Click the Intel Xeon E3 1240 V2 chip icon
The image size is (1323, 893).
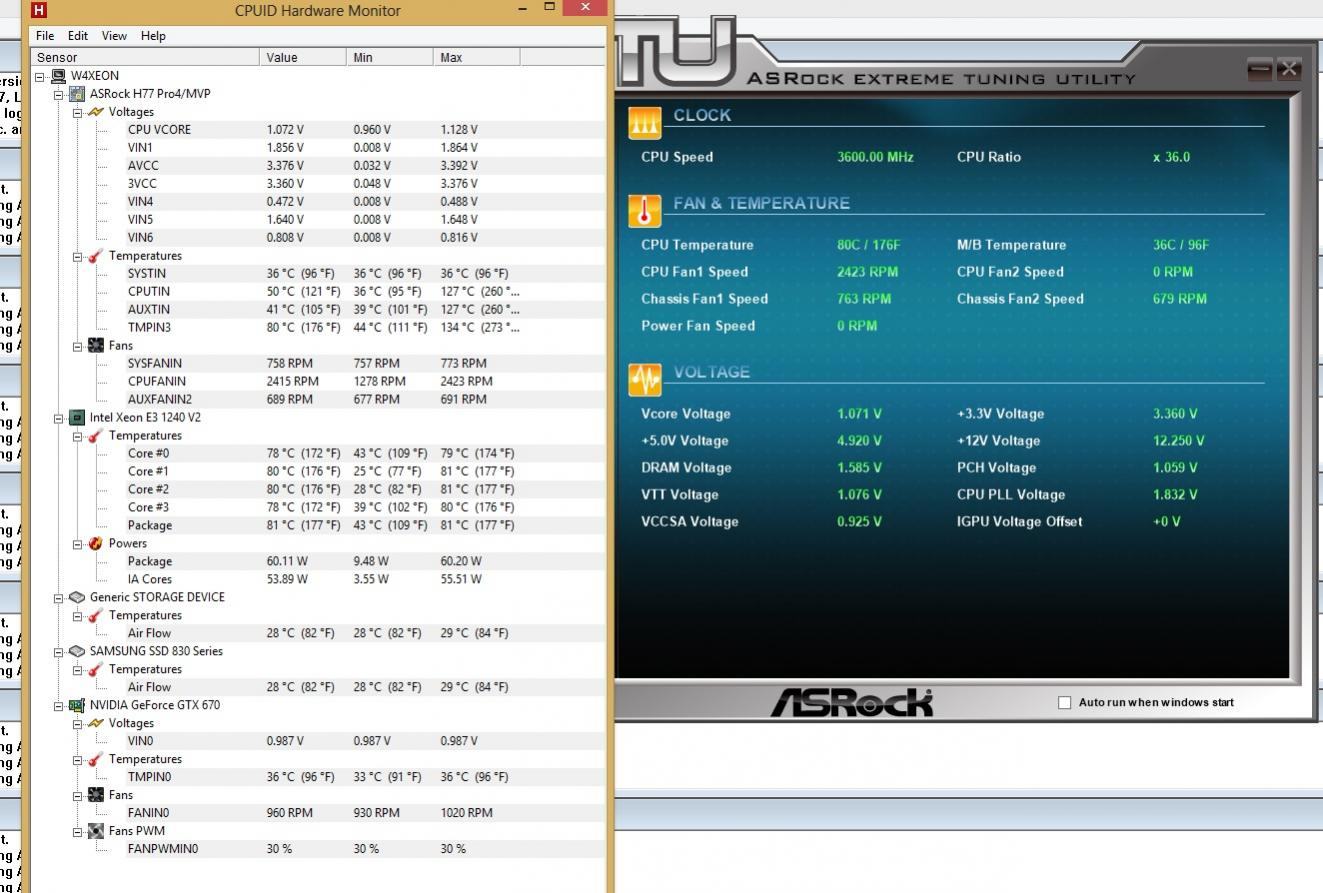(x=77, y=417)
